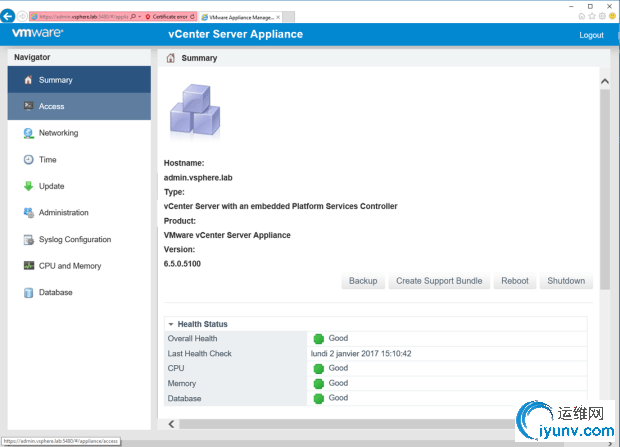
Task: Reboot the appliance
Action: 515,281
